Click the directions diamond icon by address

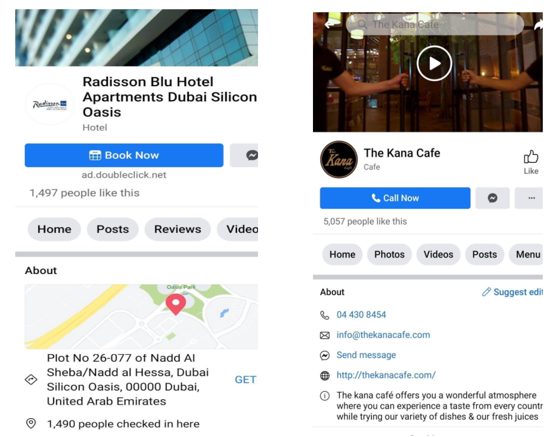tap(31, 379)
